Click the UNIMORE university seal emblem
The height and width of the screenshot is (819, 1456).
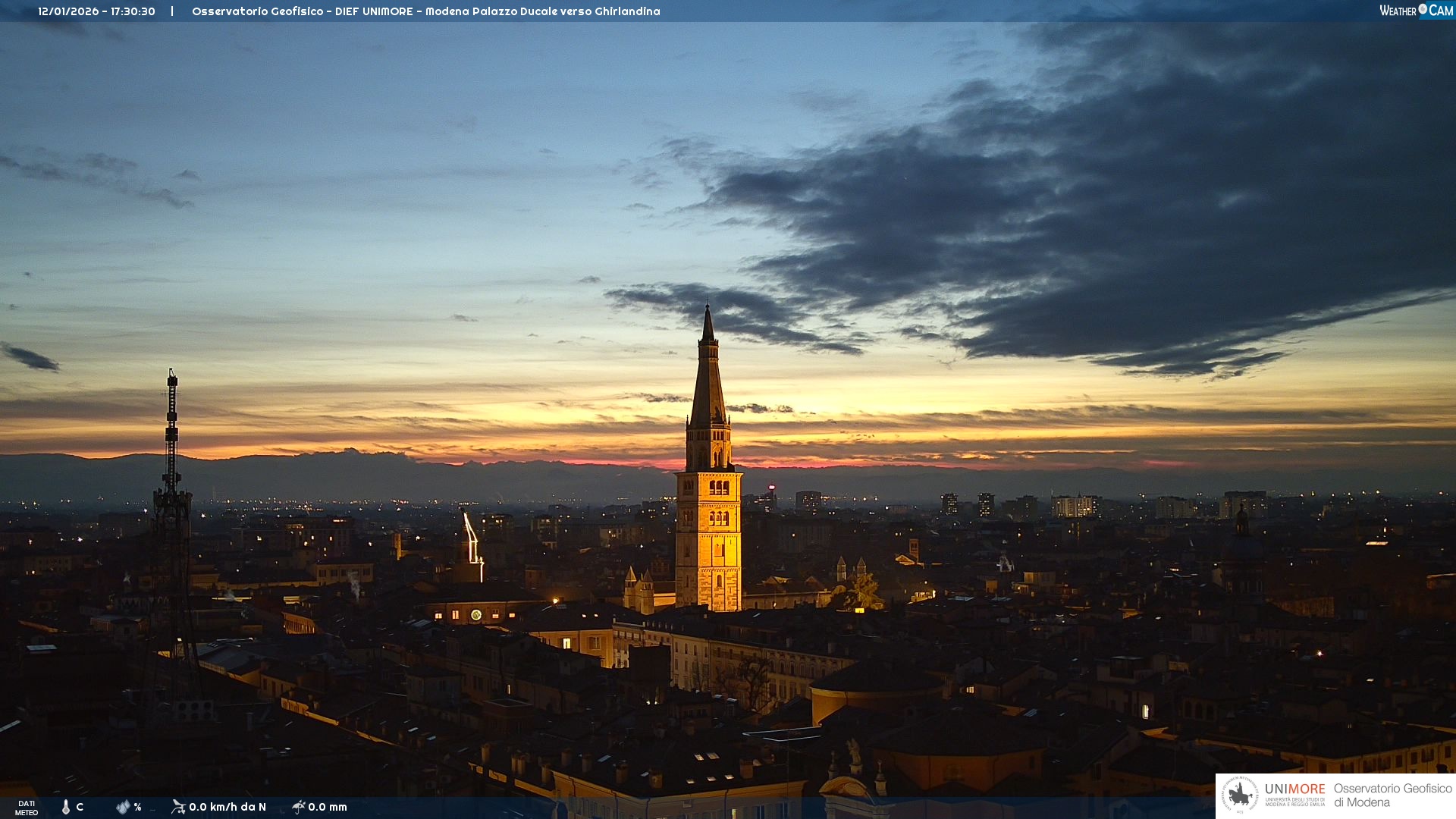coord(1240,795)
